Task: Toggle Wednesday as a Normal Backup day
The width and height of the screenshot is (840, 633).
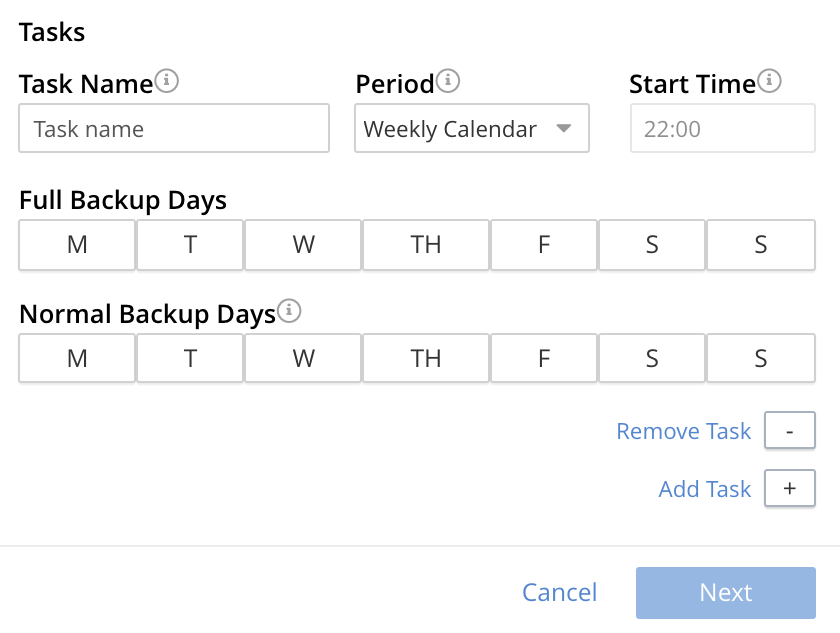Action: coord(302,359)
